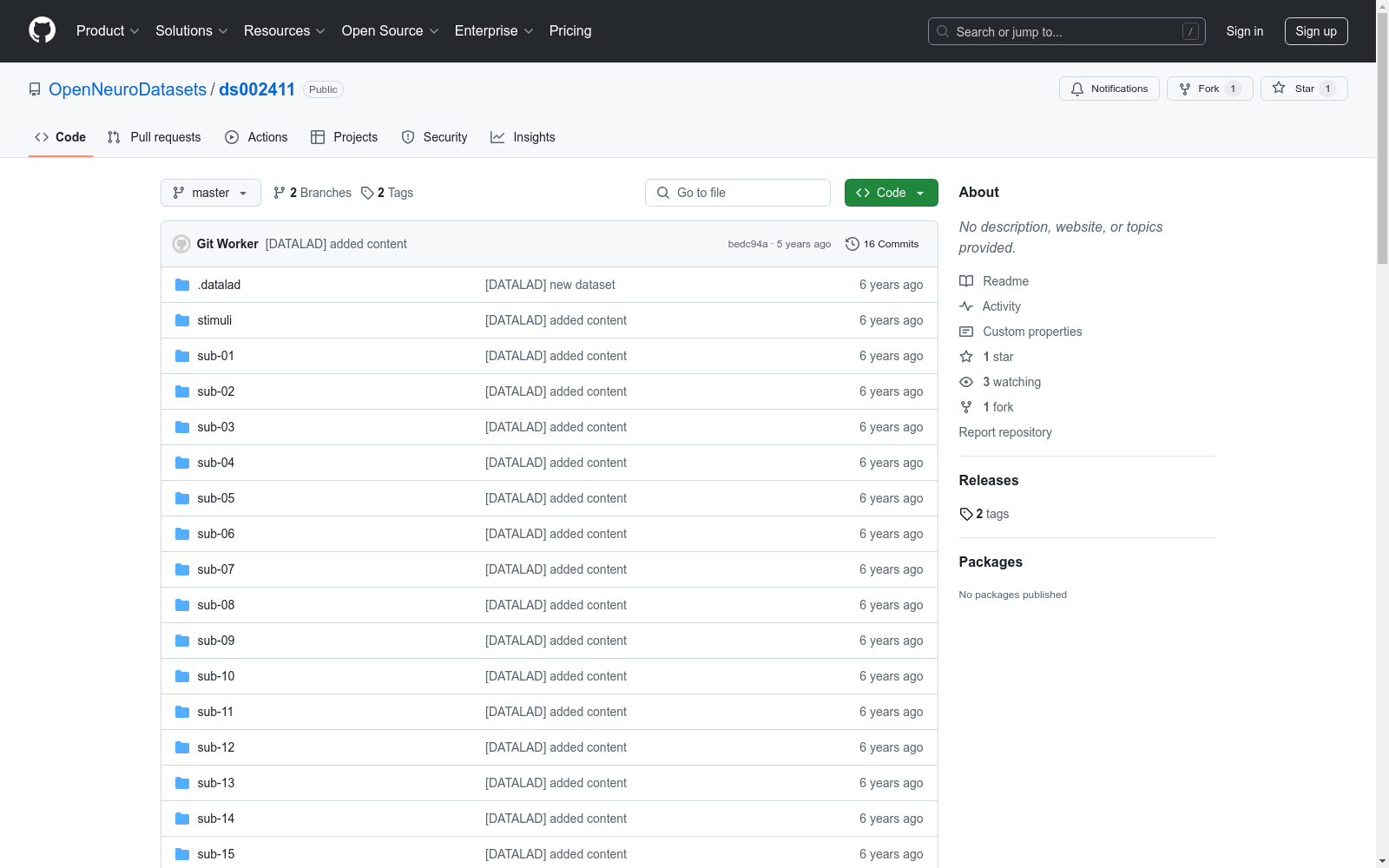Open the 16 Commits history link
The height and width of the screenshot is (868, 1389).
882,244
